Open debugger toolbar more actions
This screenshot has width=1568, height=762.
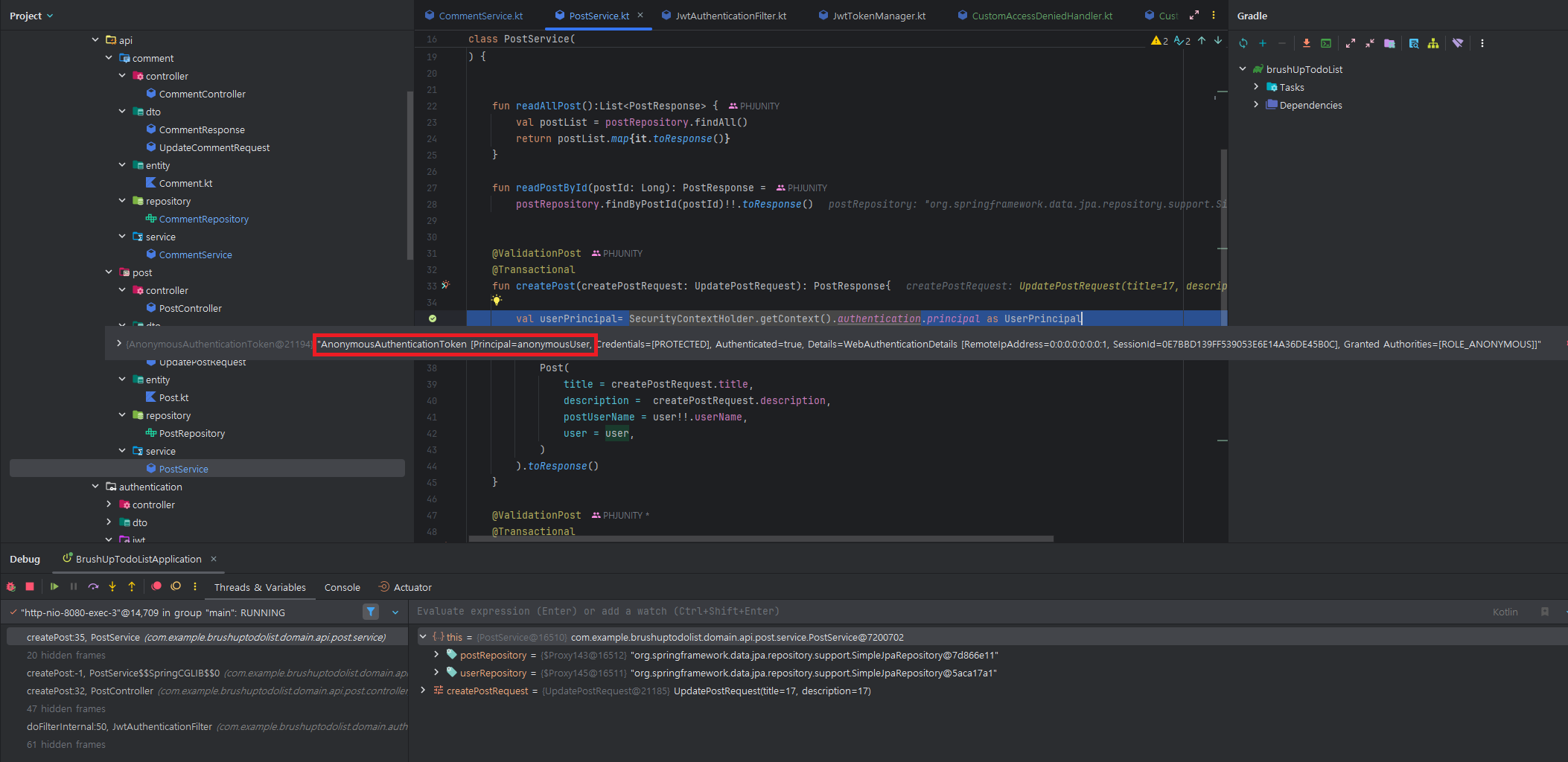tap(195, 586)
